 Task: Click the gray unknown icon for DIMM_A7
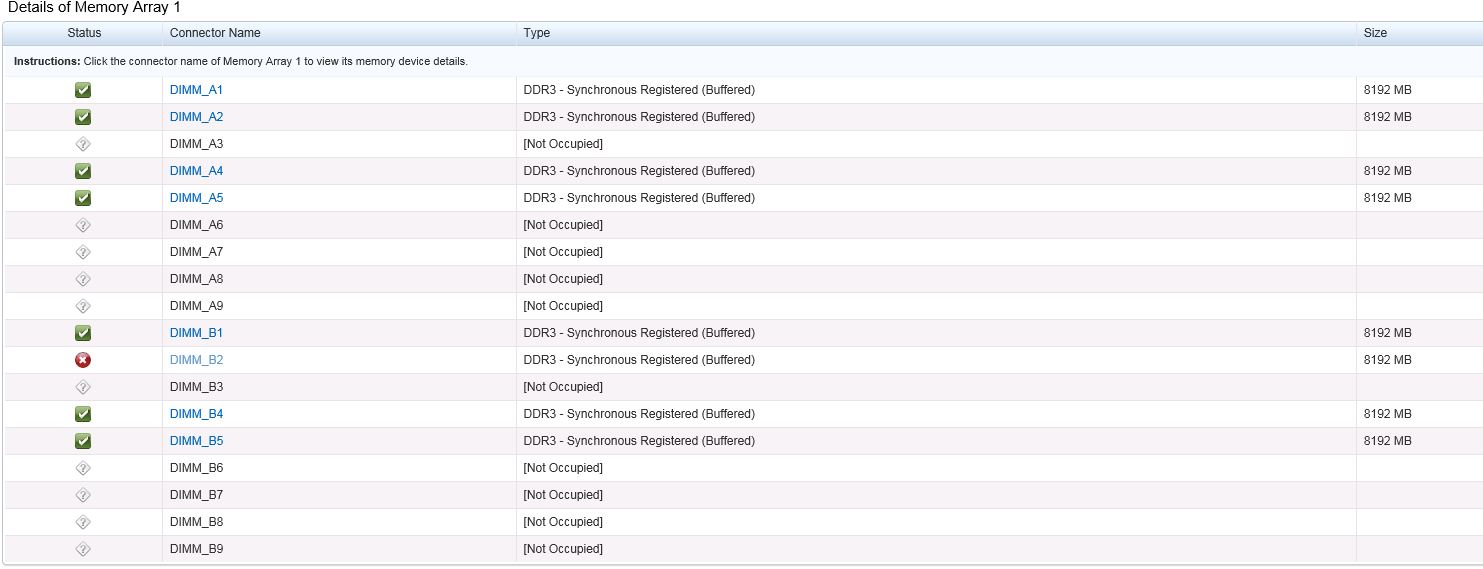[83, 252]
